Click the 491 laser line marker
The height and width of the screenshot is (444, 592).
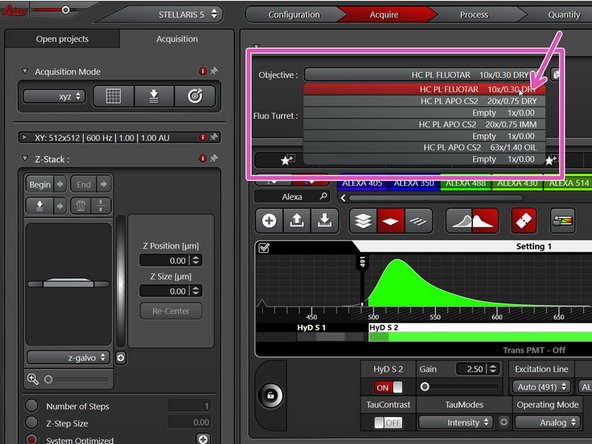[x=362, y=261]
